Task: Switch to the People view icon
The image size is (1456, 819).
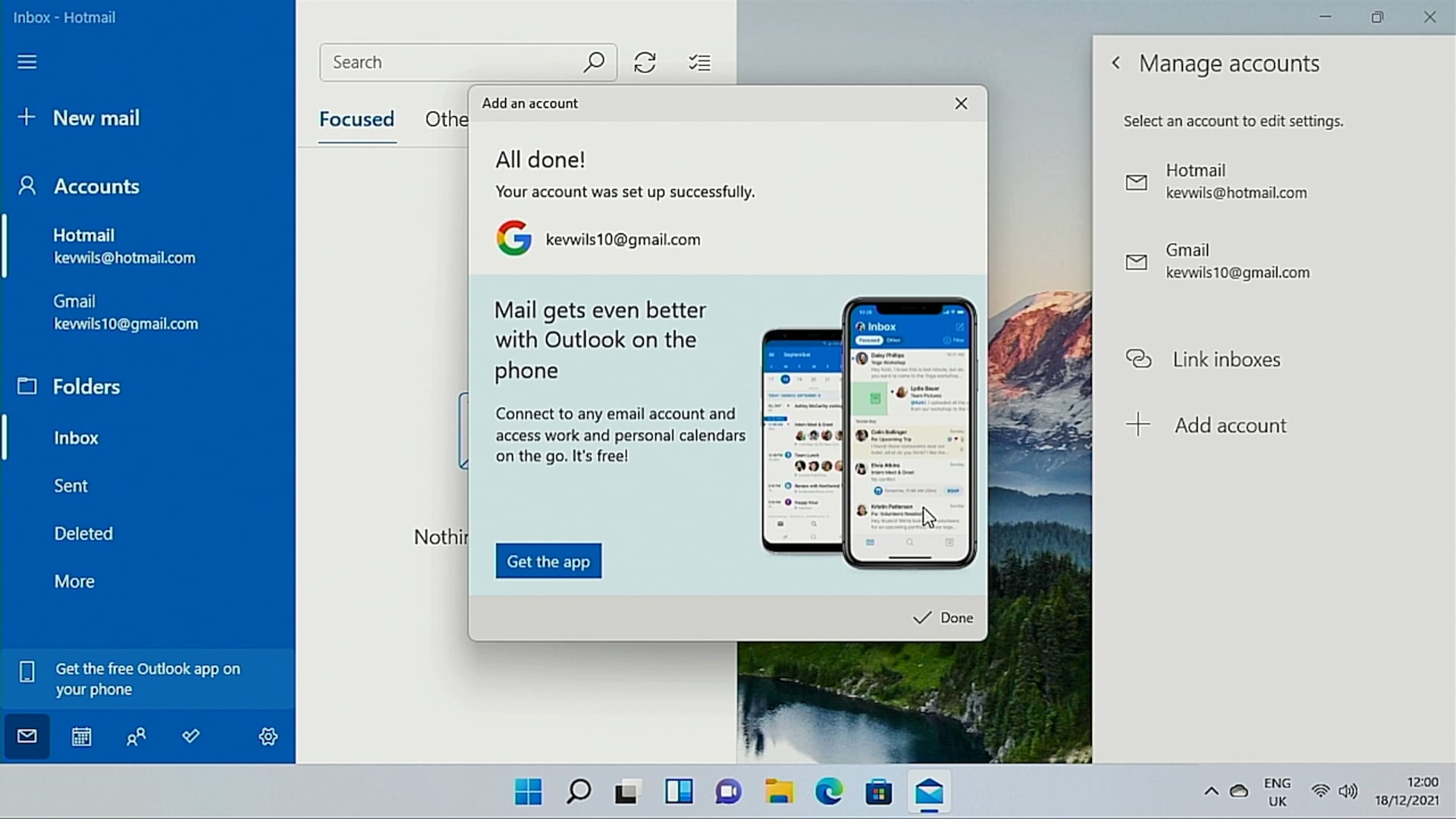Action: click(136, 736)
